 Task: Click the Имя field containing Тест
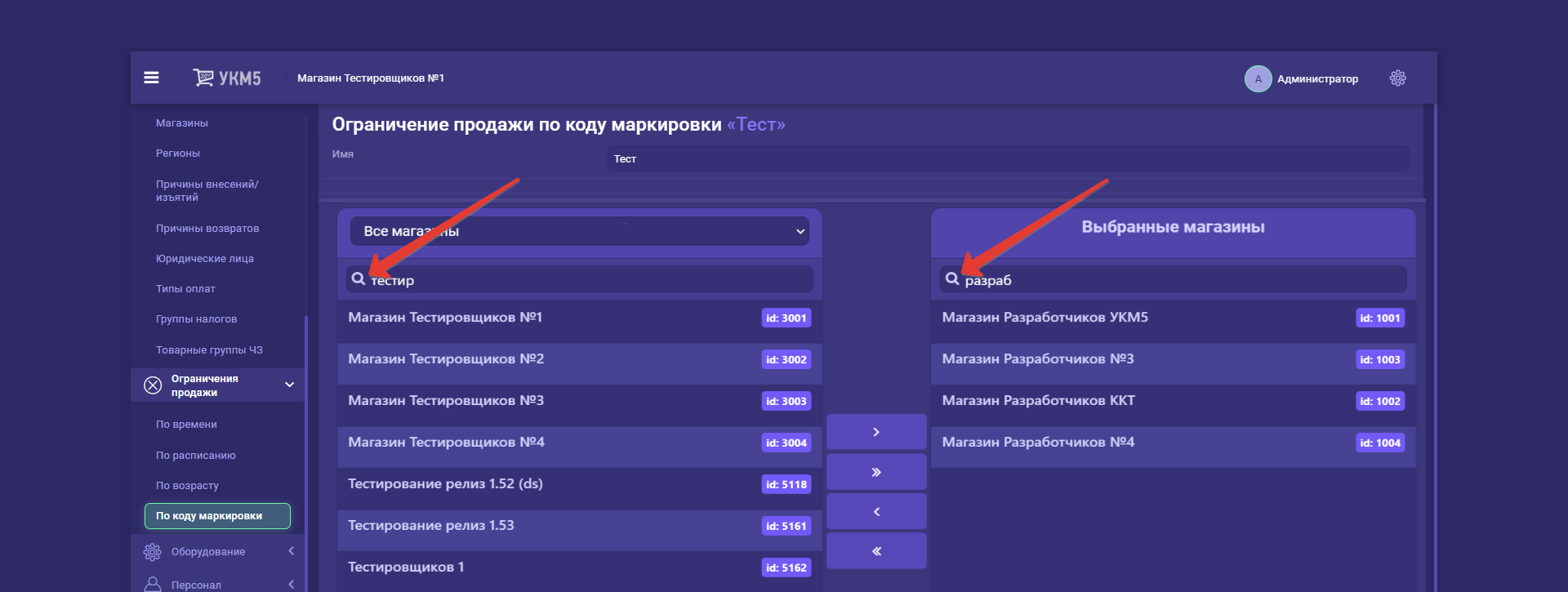[x=1007, y=159]
